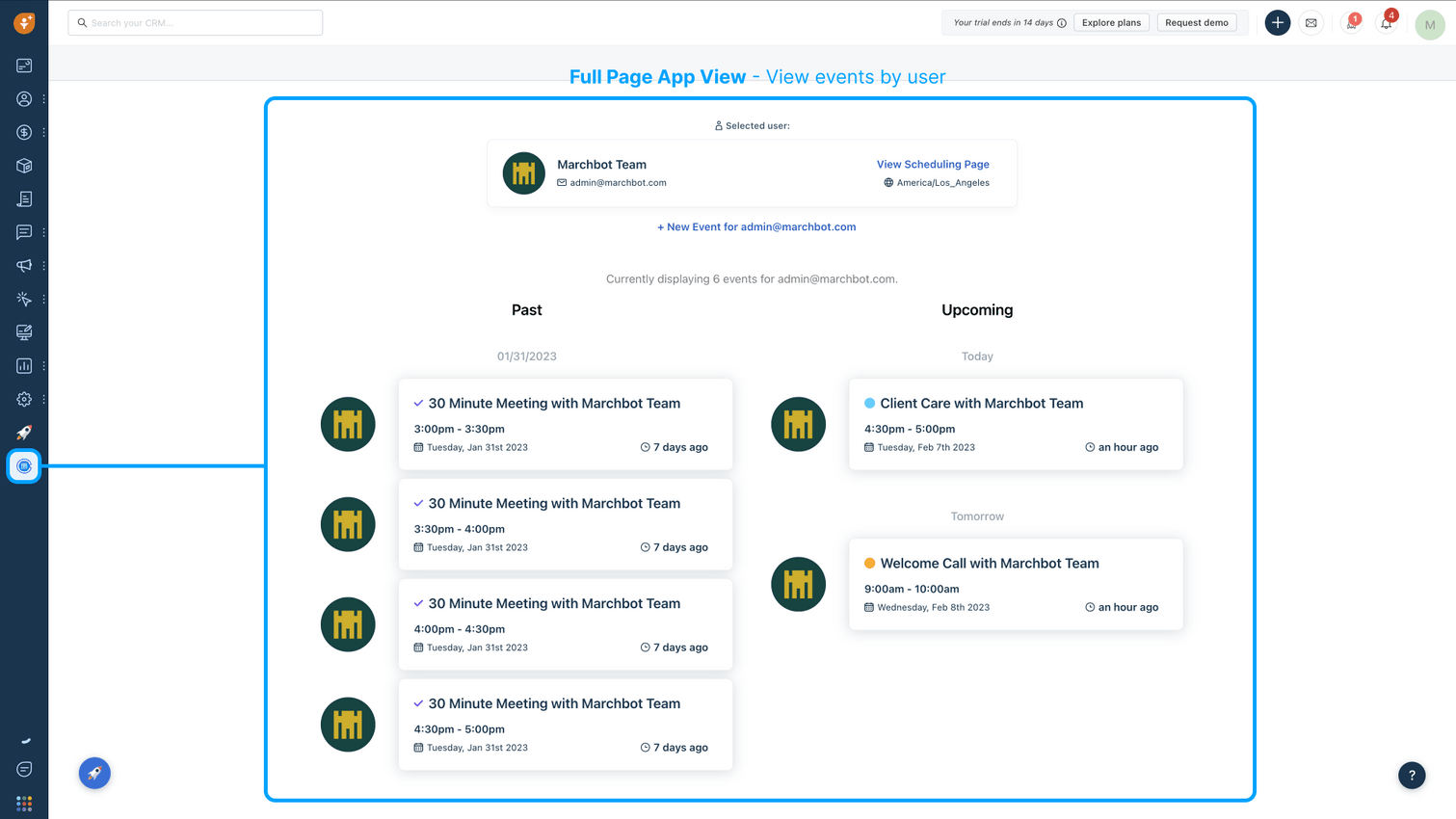Open the email envelope icon in the header
This screenshot has width=1456, height=819.
(1311, 22)
